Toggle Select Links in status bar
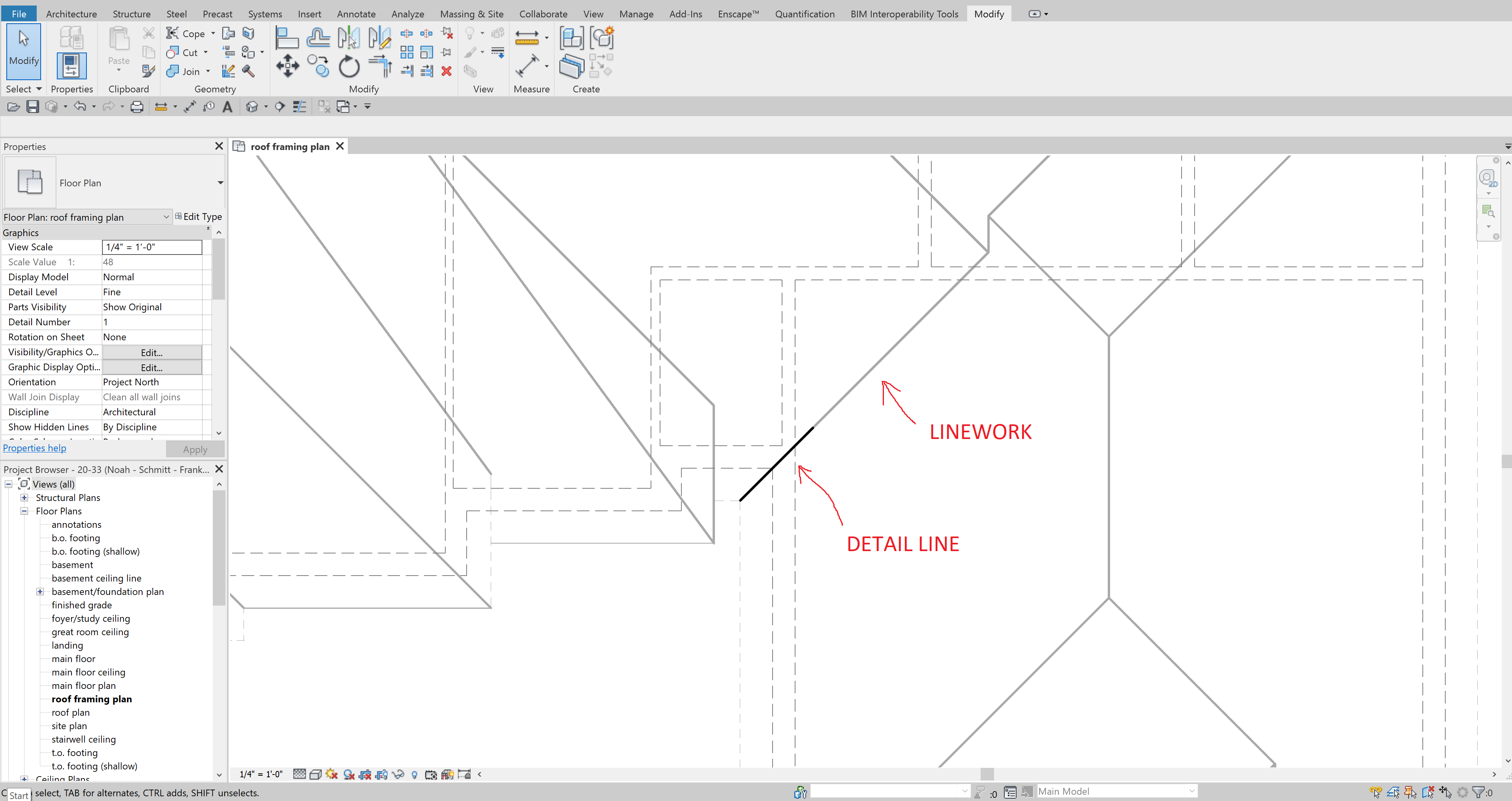The image size is (1512, 801). [1376, 792]
